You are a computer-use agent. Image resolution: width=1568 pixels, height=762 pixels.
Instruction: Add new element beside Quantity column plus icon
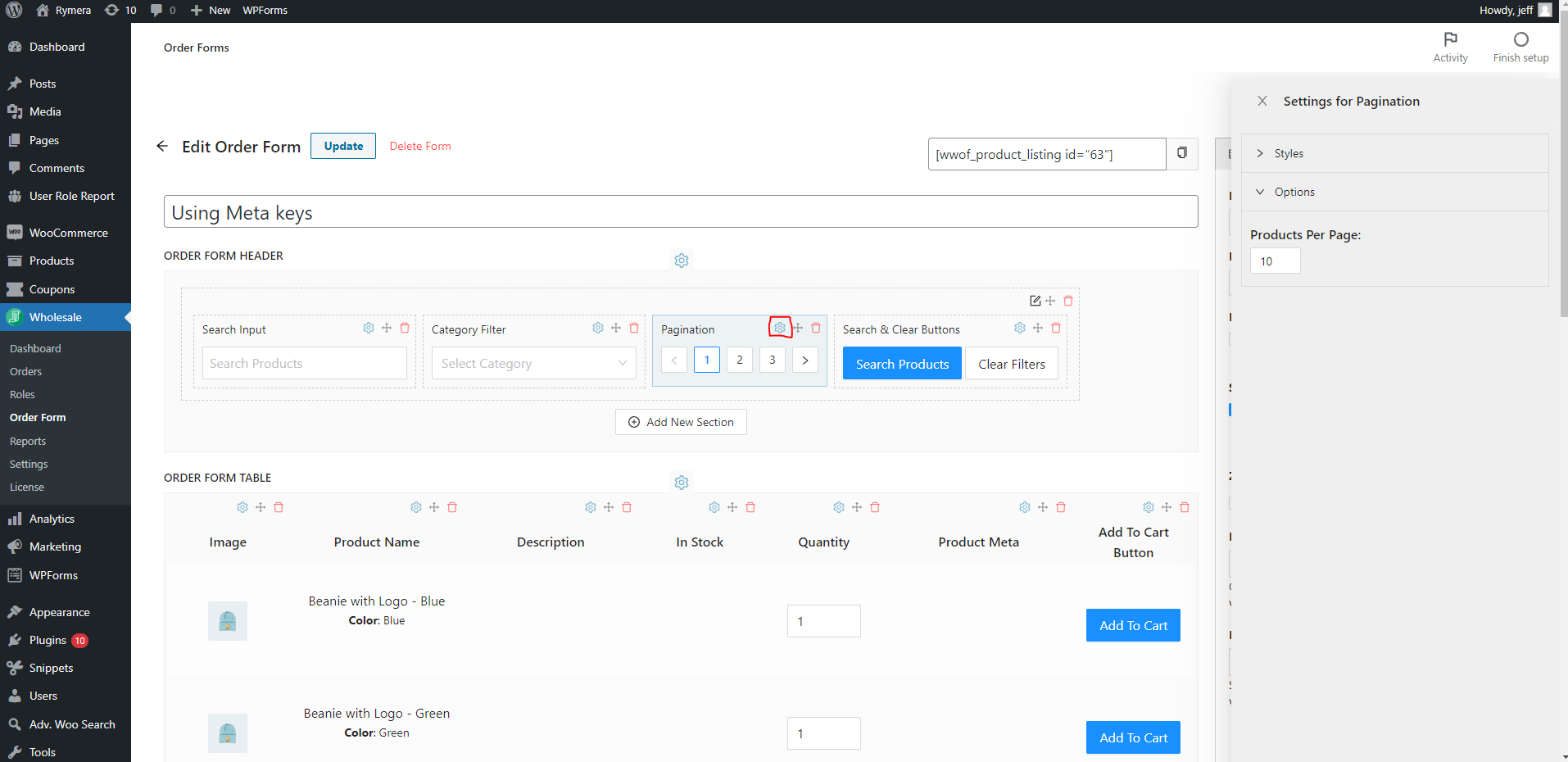856,507
